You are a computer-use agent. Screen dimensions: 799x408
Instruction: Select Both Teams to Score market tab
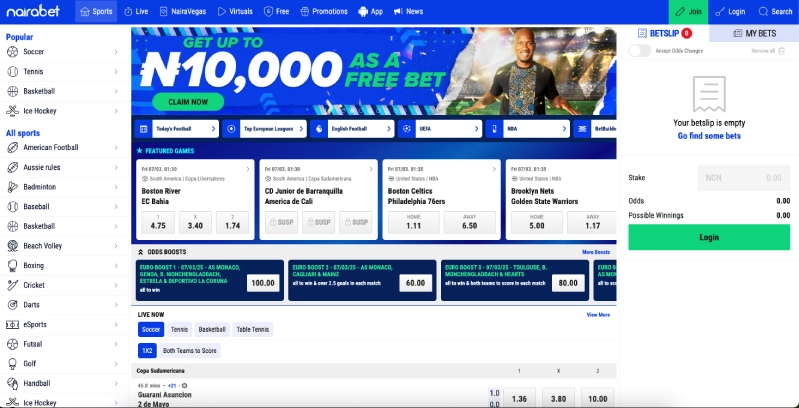coord(190,351)
